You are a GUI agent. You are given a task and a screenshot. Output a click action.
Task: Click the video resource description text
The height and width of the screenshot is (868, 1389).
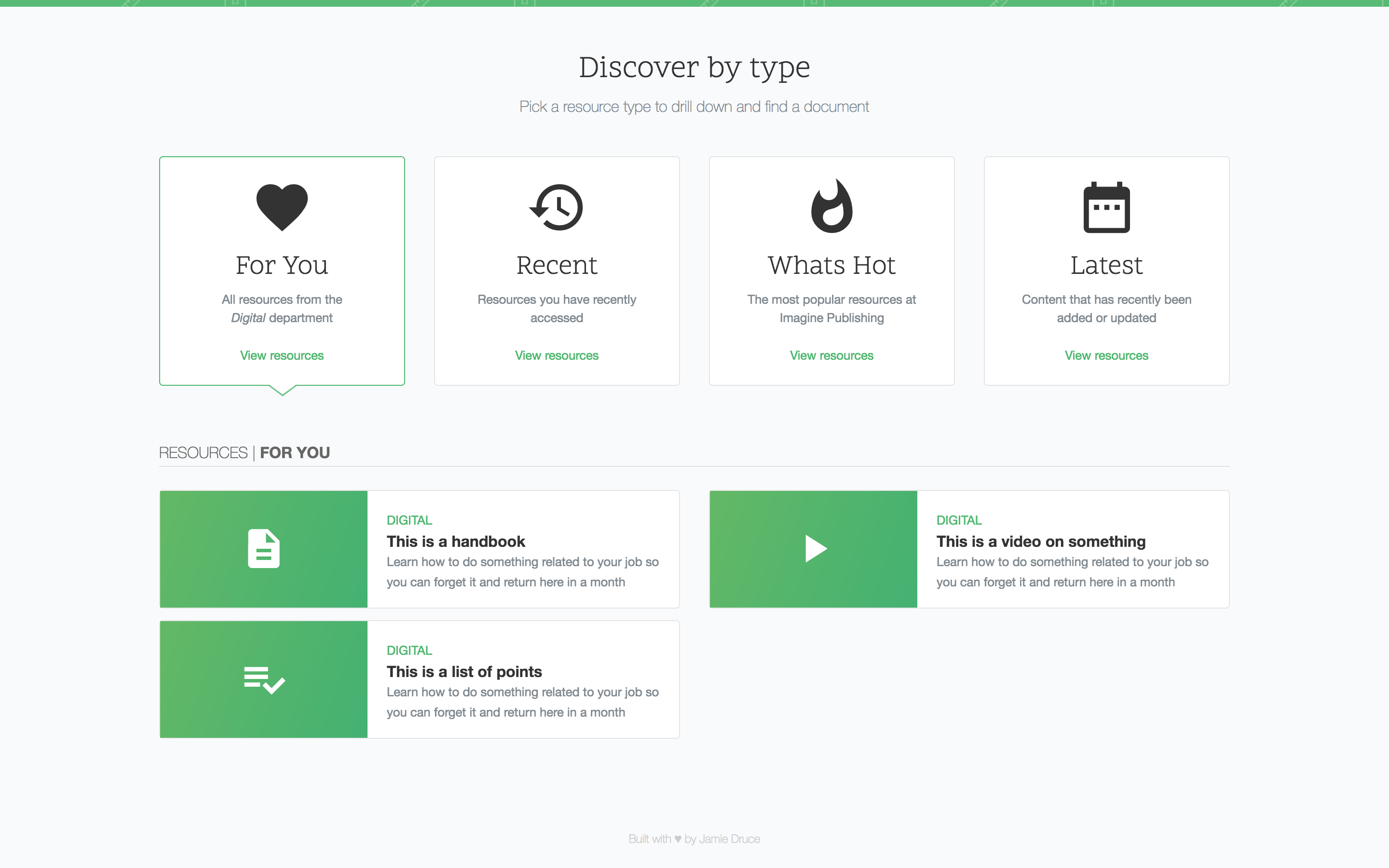click(x=1072, y=572)
